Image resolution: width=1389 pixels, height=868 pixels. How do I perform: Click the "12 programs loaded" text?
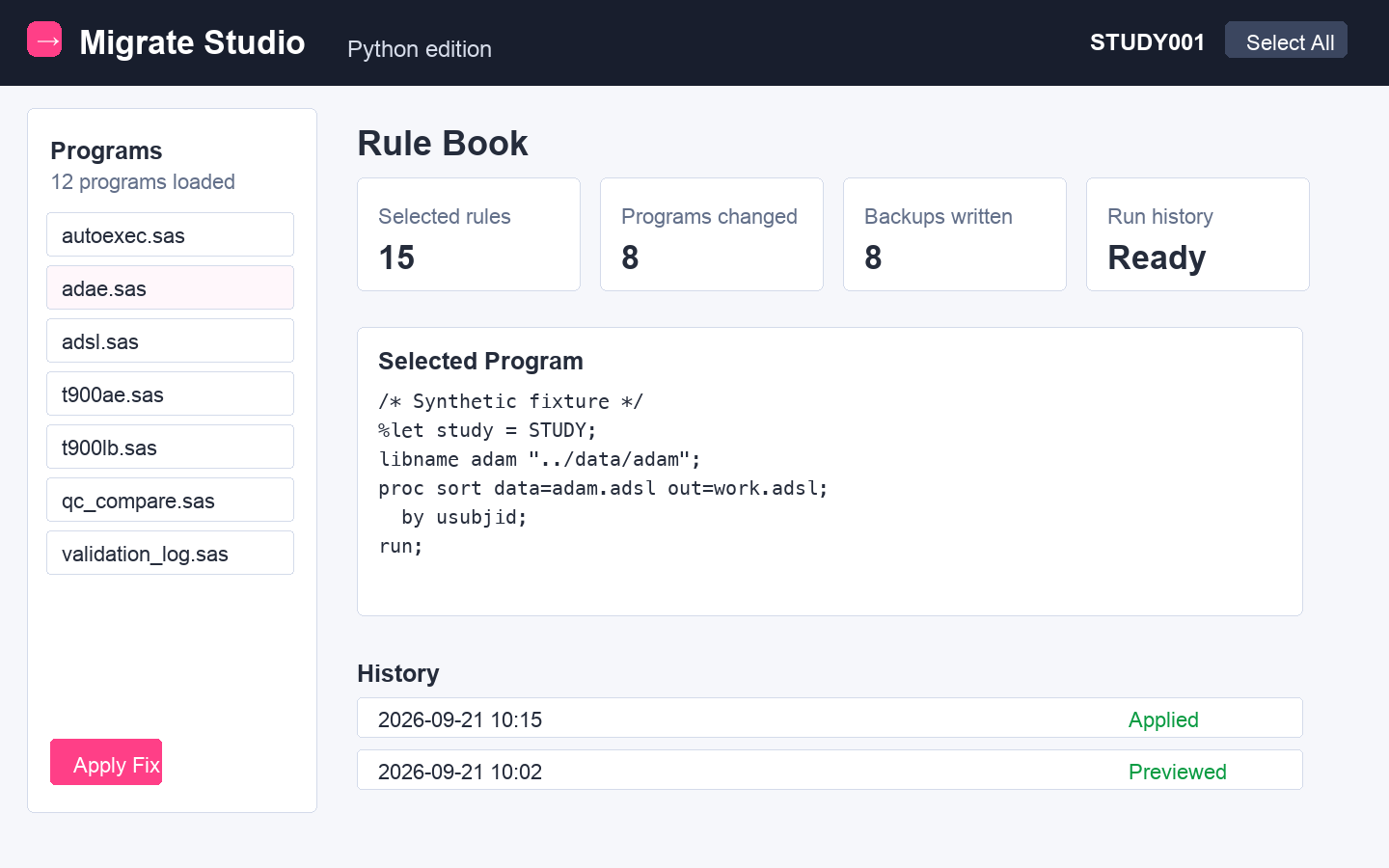click(143, 182)
